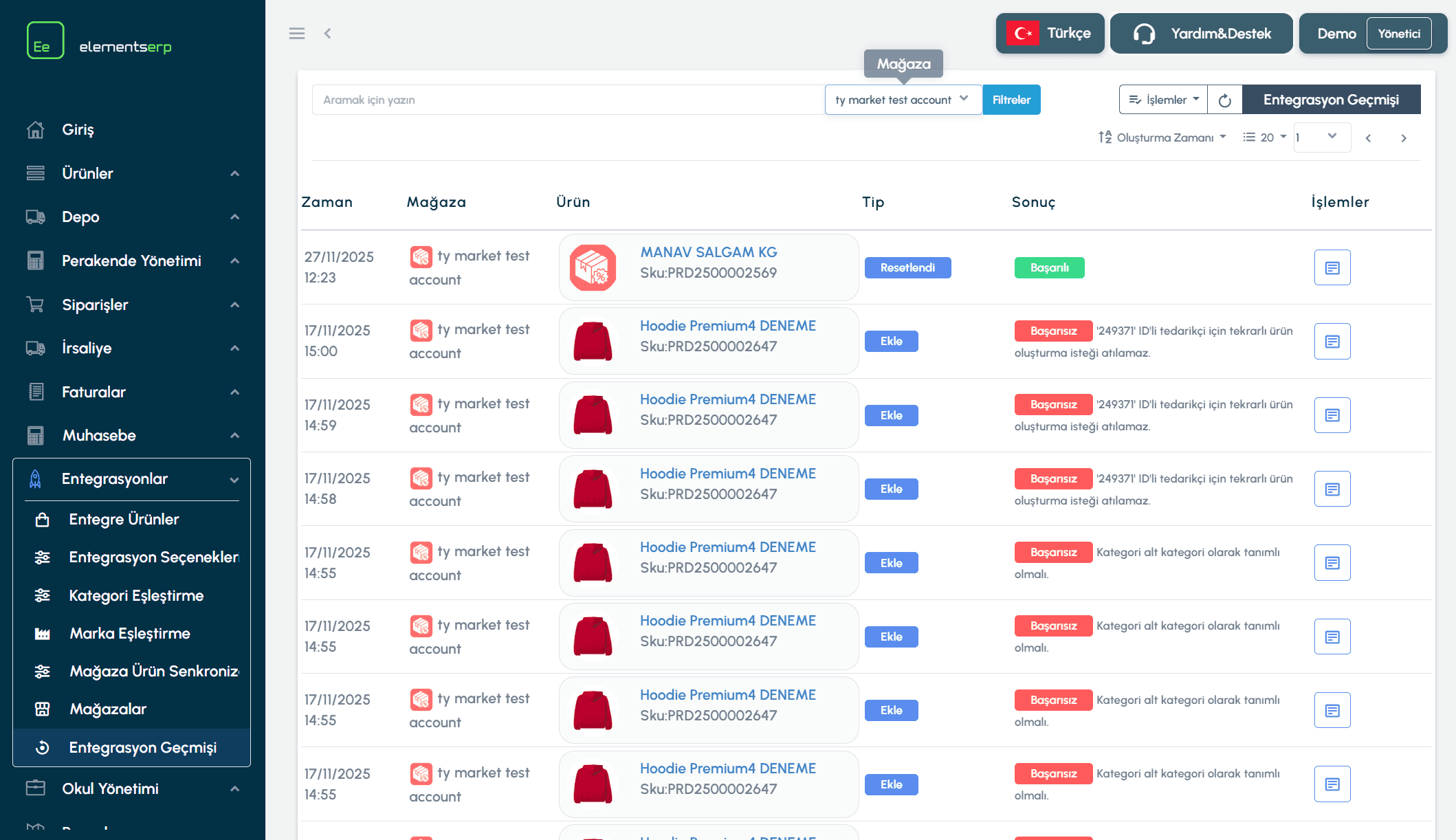The width and height of the screenshot is (1456, 840).
Task: Open details icon for MANAV SALGAM KG row
Action: pyautogui.click(x=1332, y=267)
